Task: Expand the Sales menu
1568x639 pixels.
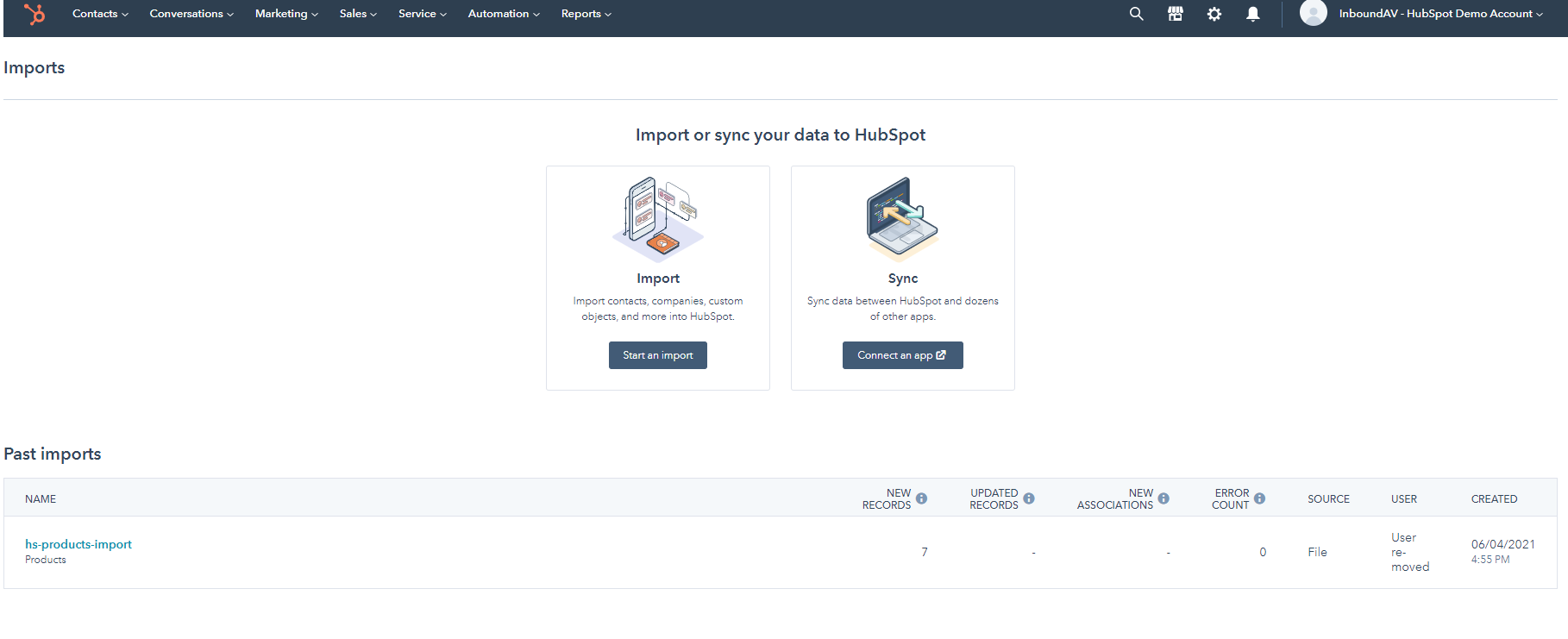Action: click(358, 14)
